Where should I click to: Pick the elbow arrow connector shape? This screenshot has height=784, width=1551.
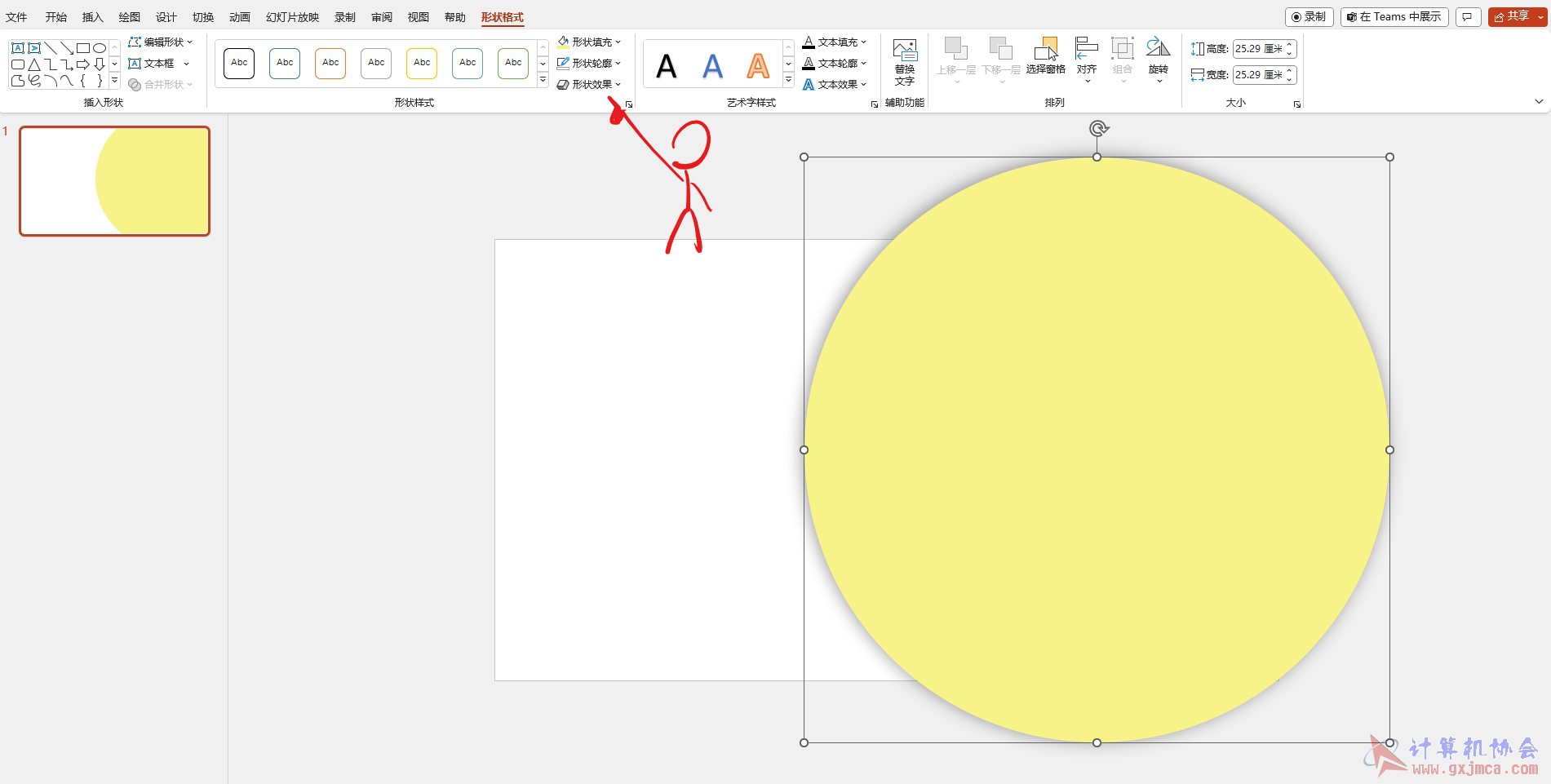pos(66,64)
